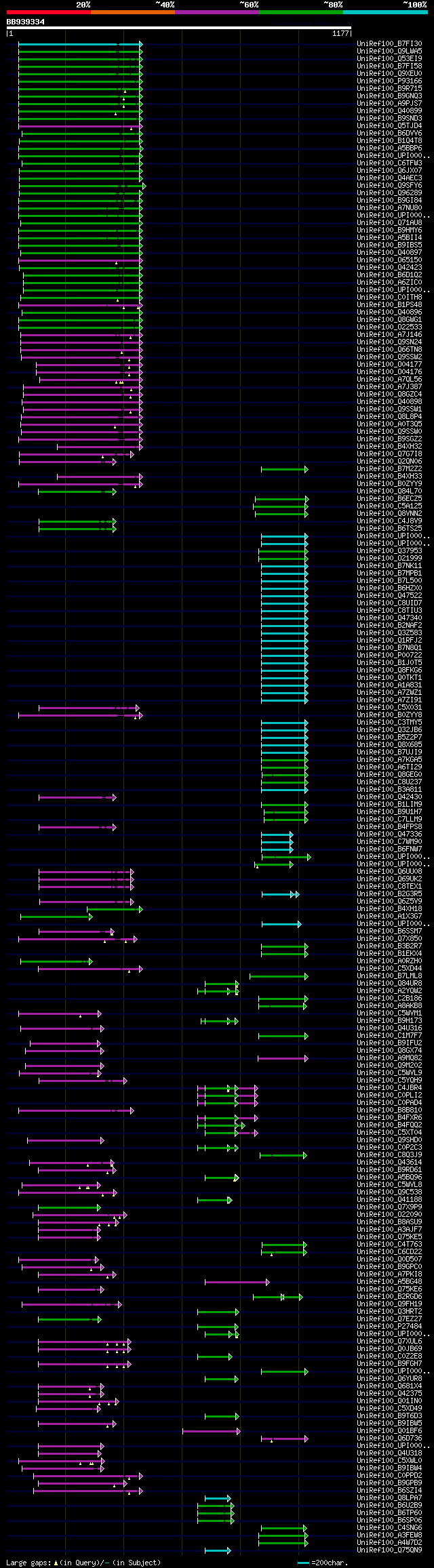Screen dimensions: 434x1568
Task: Click hit label UniRef100_C8Q3J9
Action: pos(389,1155)
